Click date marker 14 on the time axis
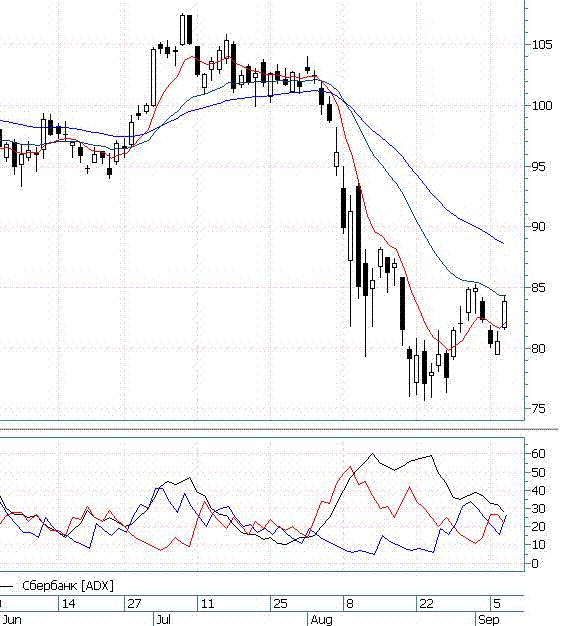This screenshot has height=626, width=561. pyautogui.click(x=68, y=603)
